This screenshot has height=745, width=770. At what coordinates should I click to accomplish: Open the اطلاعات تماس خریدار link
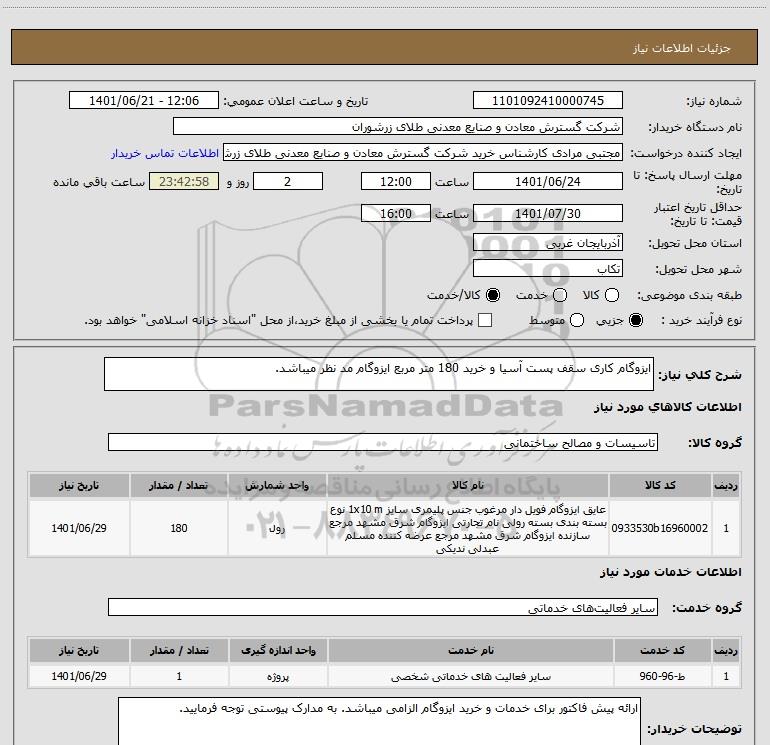165,153
